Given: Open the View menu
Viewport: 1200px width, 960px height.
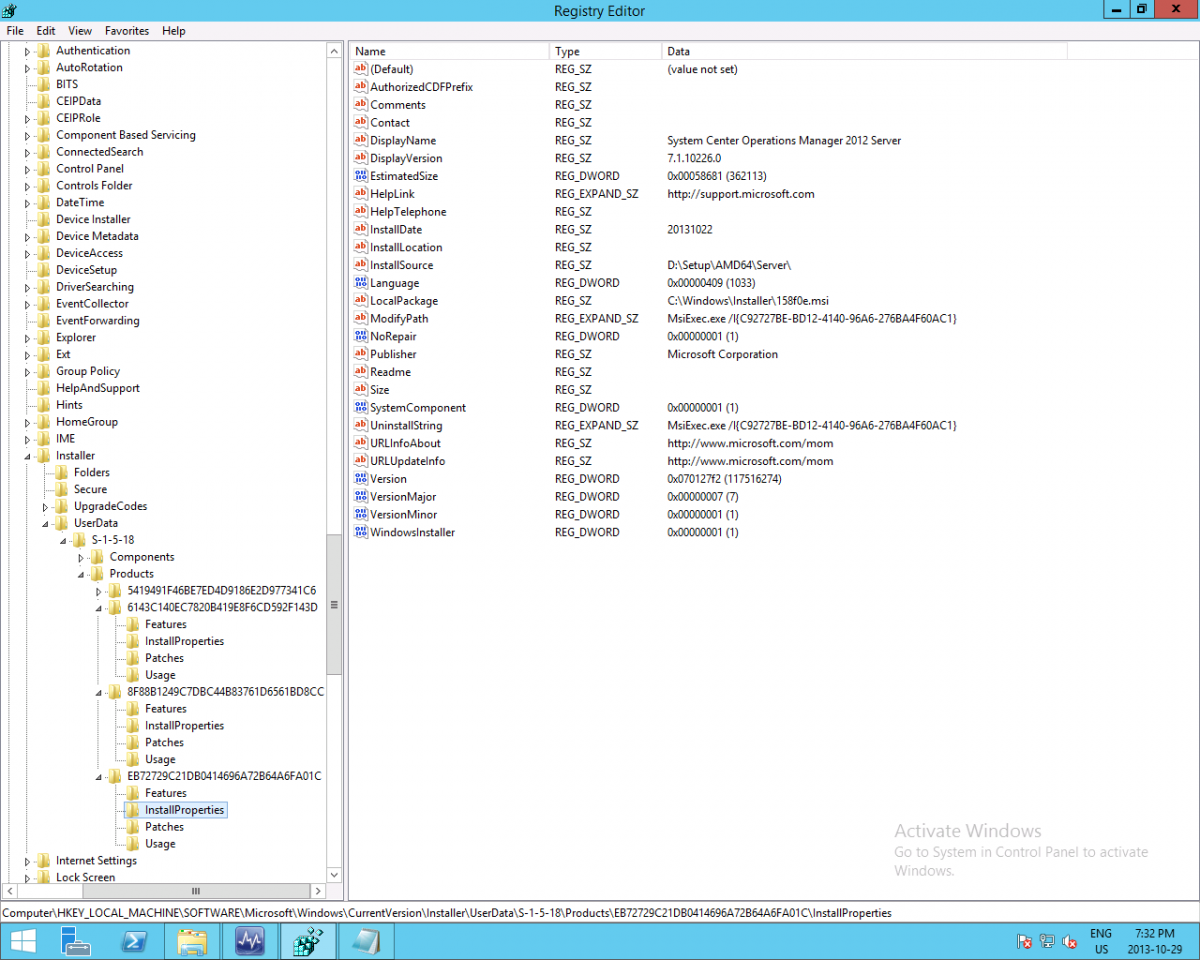Looking at the screenshot, I should pos(80,31).
